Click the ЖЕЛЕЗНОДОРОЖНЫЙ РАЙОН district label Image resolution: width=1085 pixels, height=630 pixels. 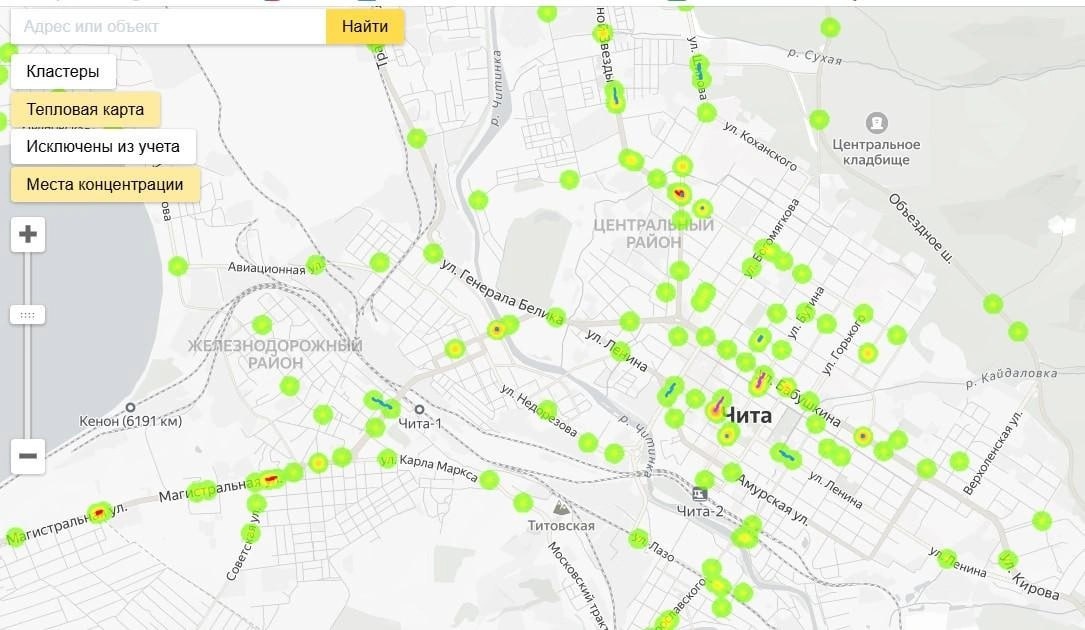[x=275, y=354]
